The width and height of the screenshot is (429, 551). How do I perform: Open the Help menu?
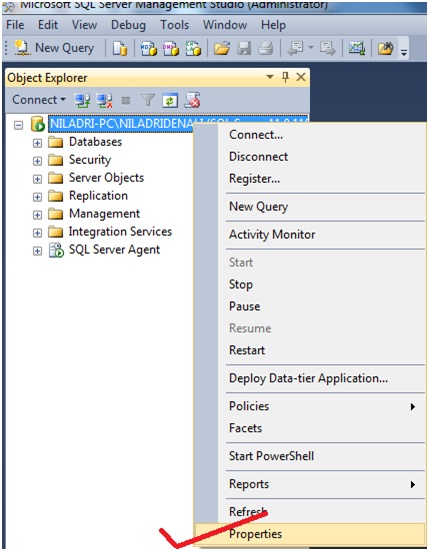click(273, 25)
